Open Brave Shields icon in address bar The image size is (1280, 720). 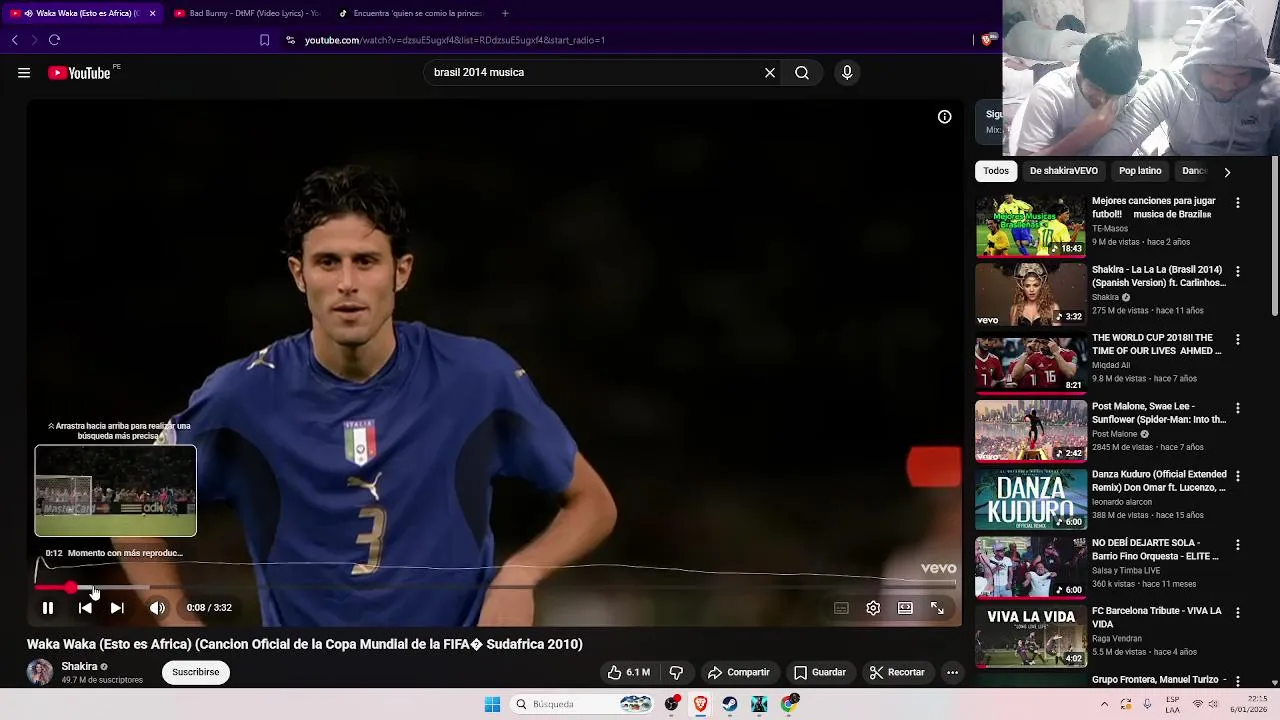click(x=987, y=40)
